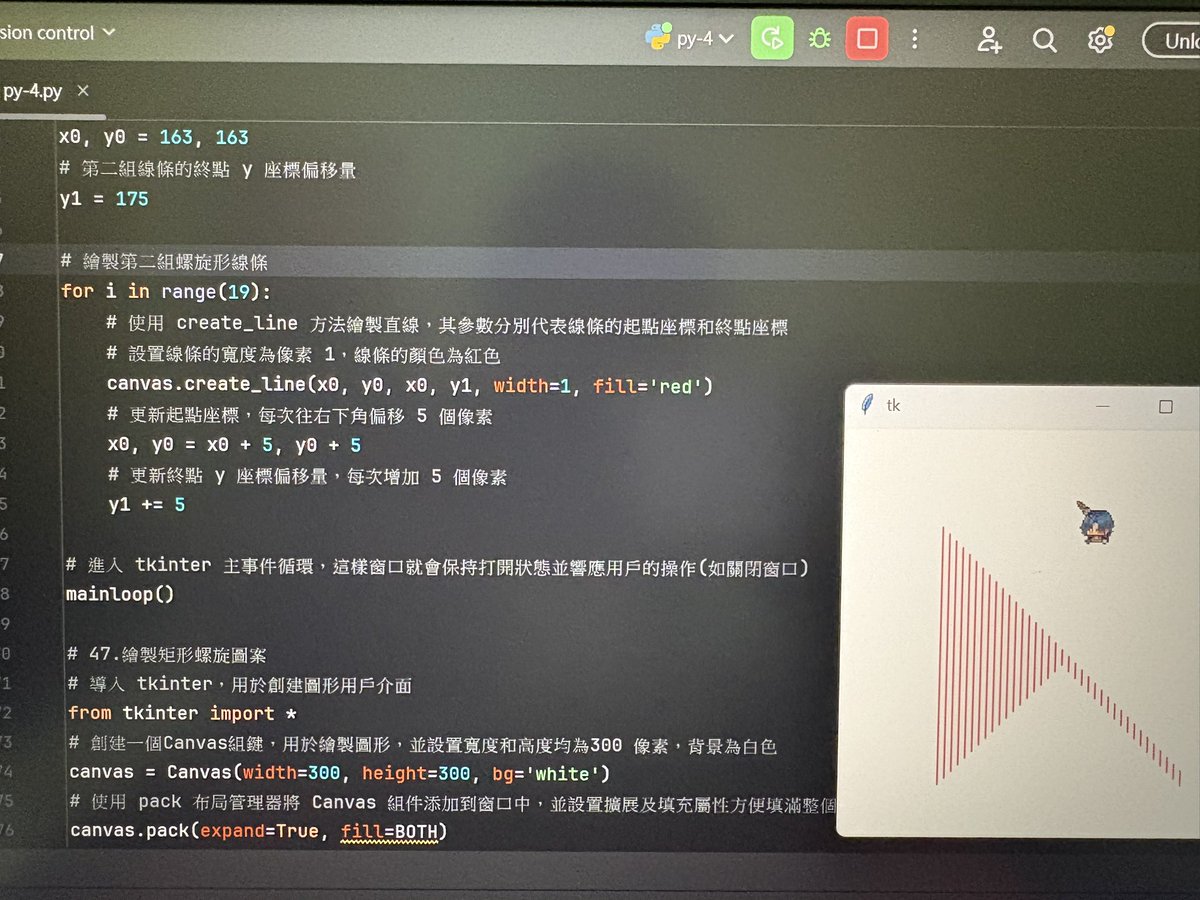Start debugging with the bug icon
The width and height of the screenshot is (1200, 900).
[820, 38]
